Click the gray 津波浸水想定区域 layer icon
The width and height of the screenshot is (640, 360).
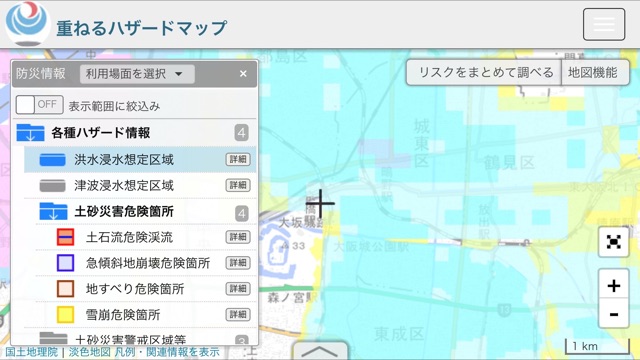tap(52, 185)
